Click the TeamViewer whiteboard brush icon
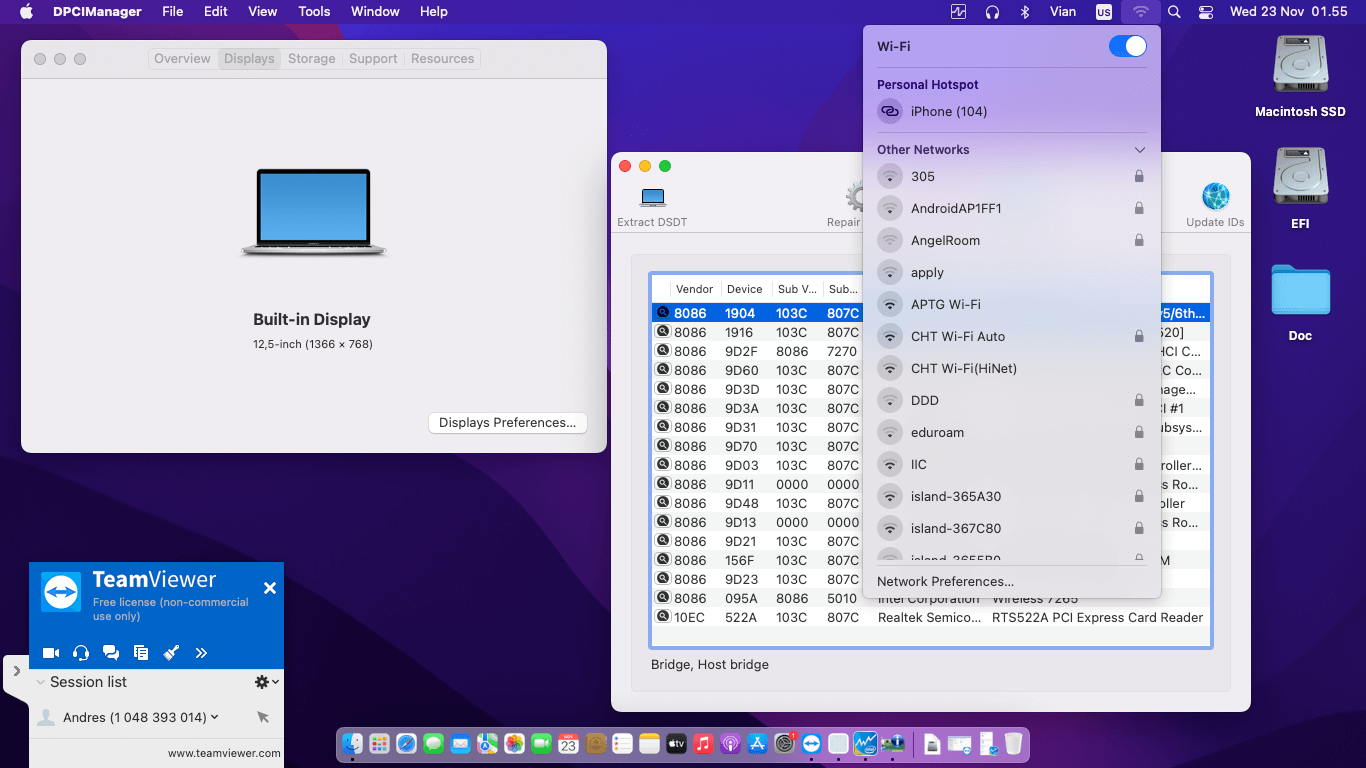Viewport: 1366px width, 768px height. click(x=171, y=653)
